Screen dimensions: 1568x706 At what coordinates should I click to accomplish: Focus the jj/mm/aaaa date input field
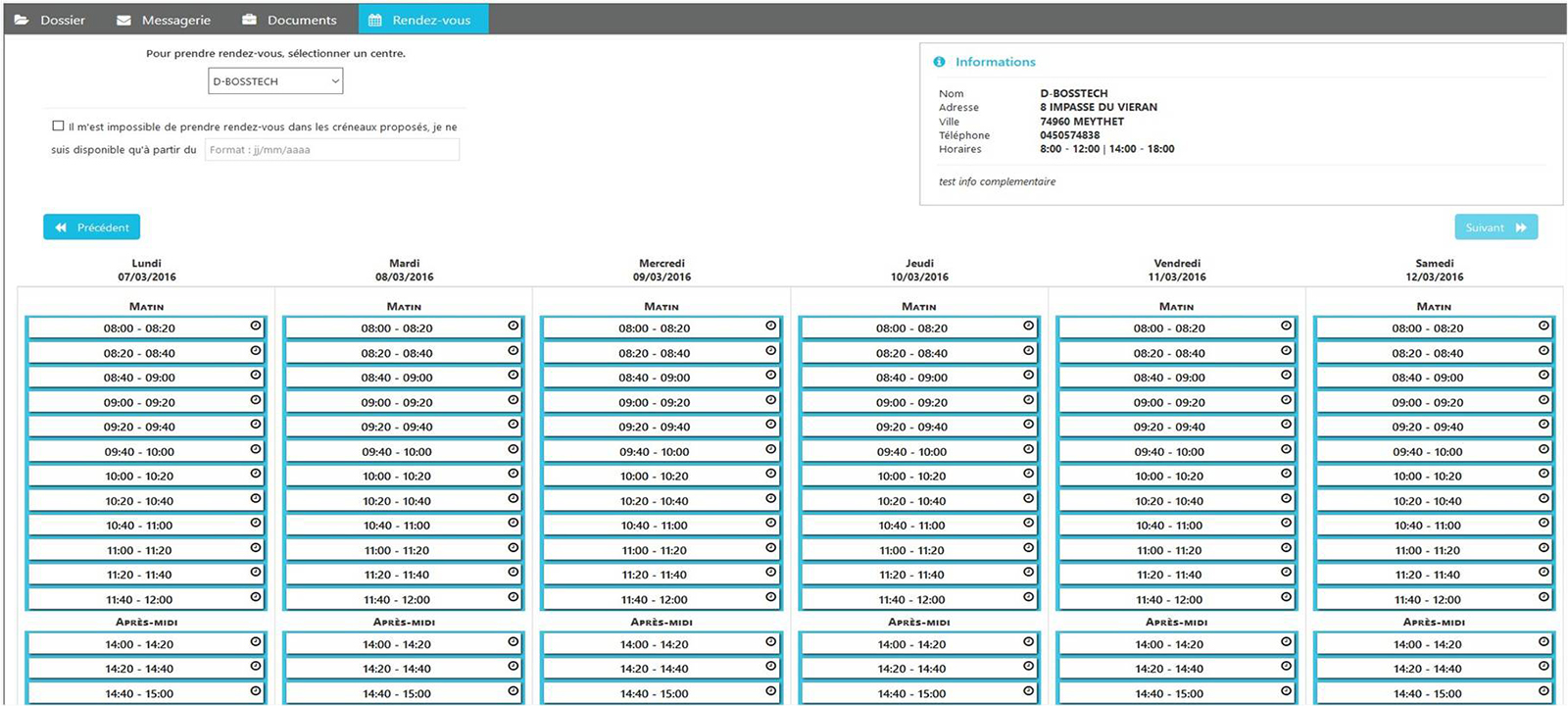tap(331, 150)
